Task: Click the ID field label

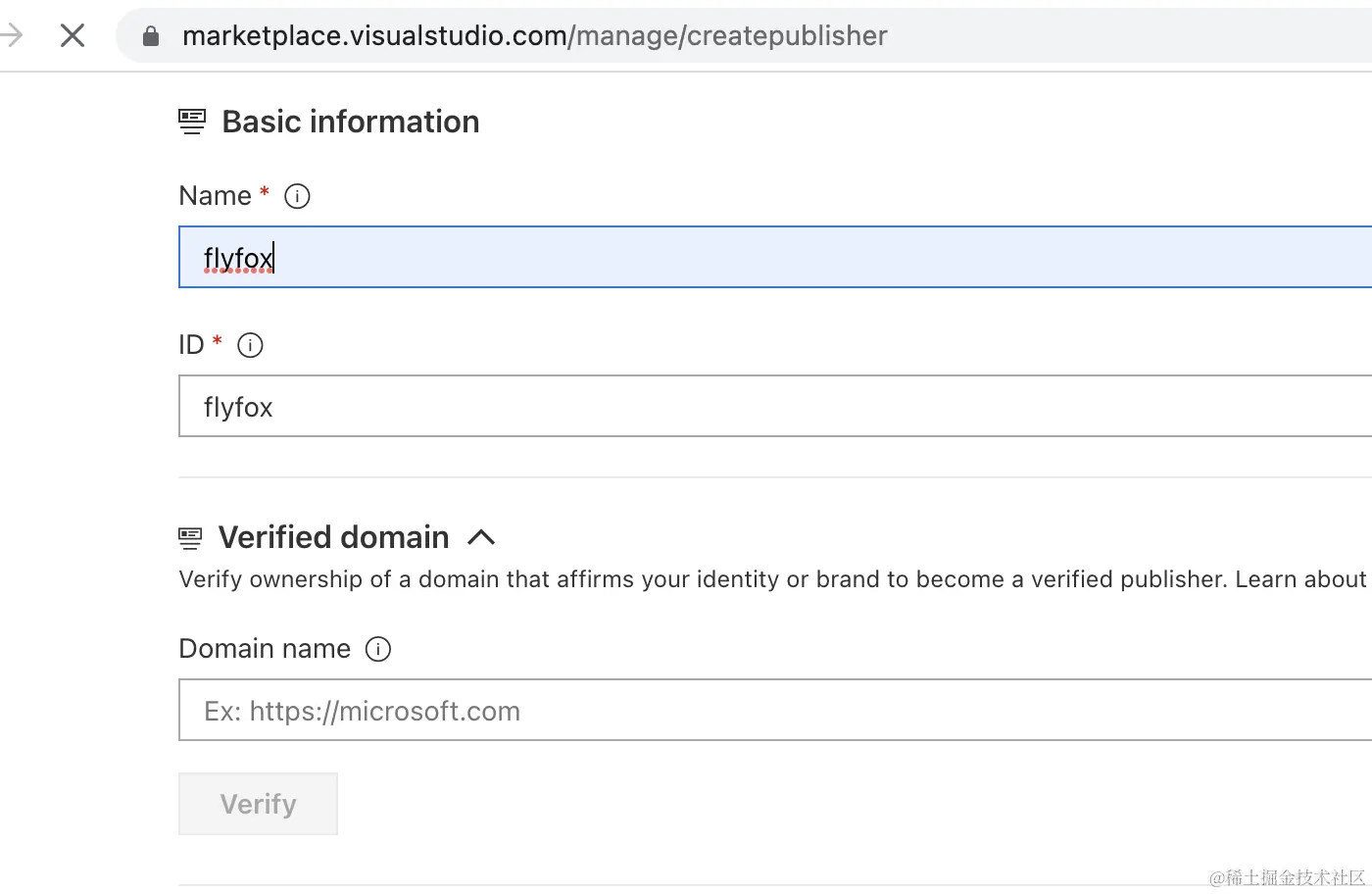Action: pos(191,345)
